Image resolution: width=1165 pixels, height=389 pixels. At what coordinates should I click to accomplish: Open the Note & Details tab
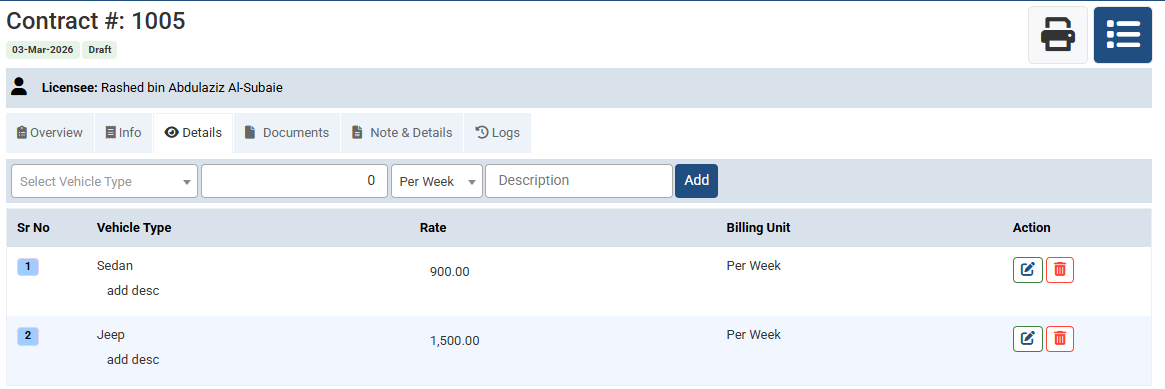click(402, 133)
